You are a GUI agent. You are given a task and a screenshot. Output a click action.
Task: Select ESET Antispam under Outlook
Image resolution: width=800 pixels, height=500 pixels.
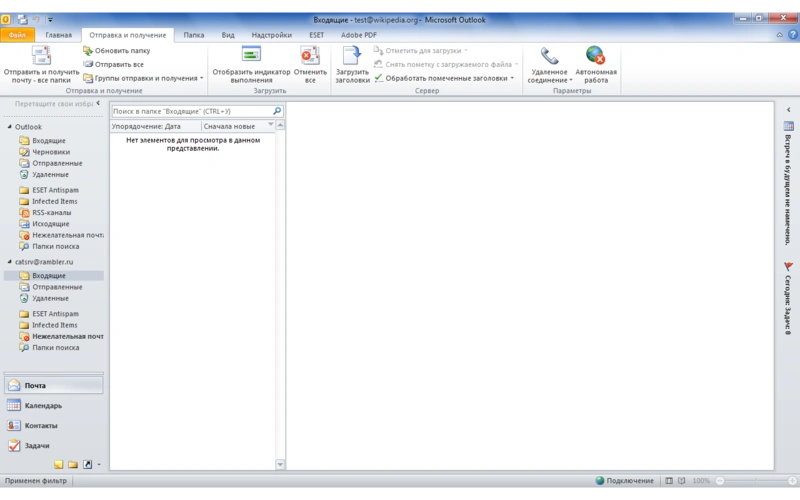click(55, 190)
